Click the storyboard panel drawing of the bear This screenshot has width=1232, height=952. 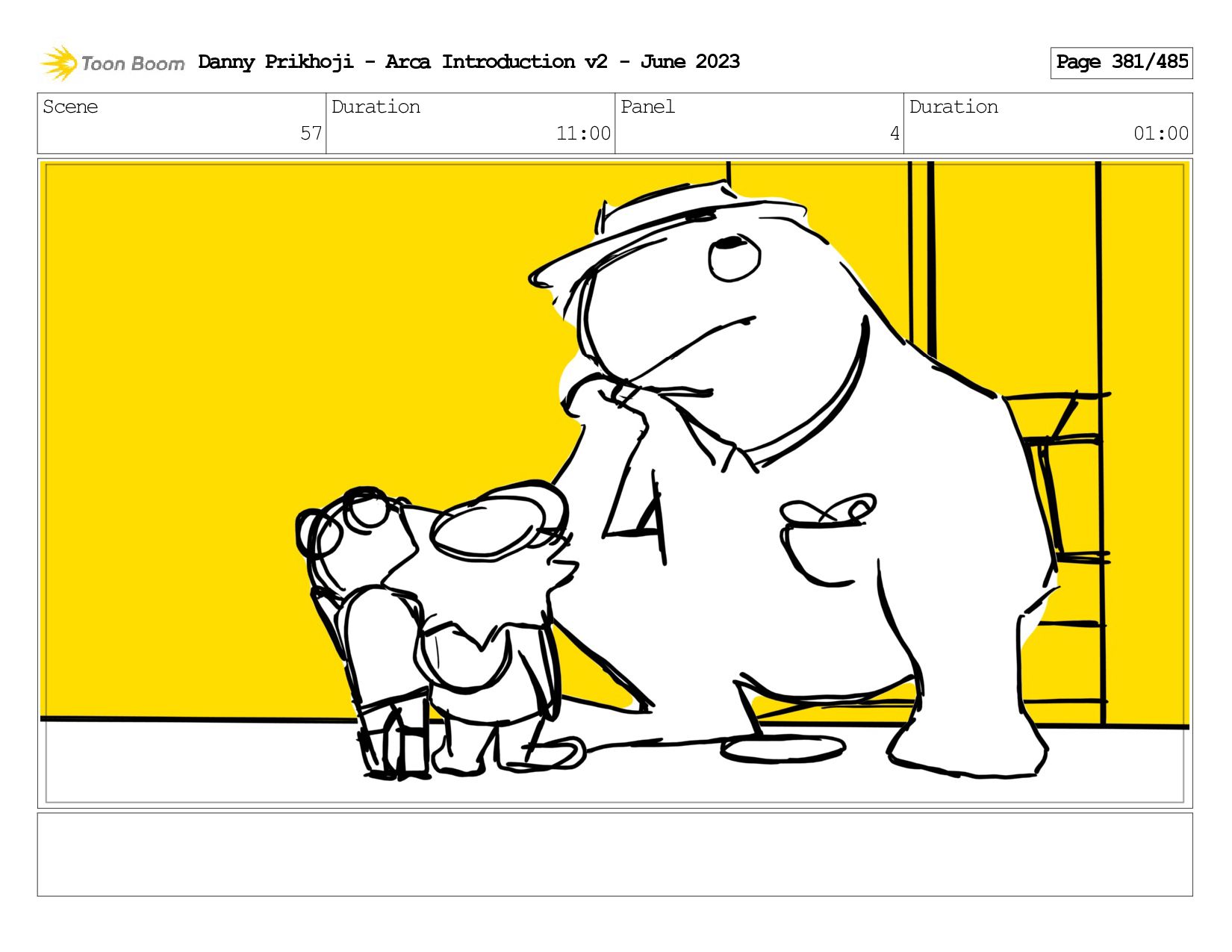pyautogui.click(x=615, y=483)
